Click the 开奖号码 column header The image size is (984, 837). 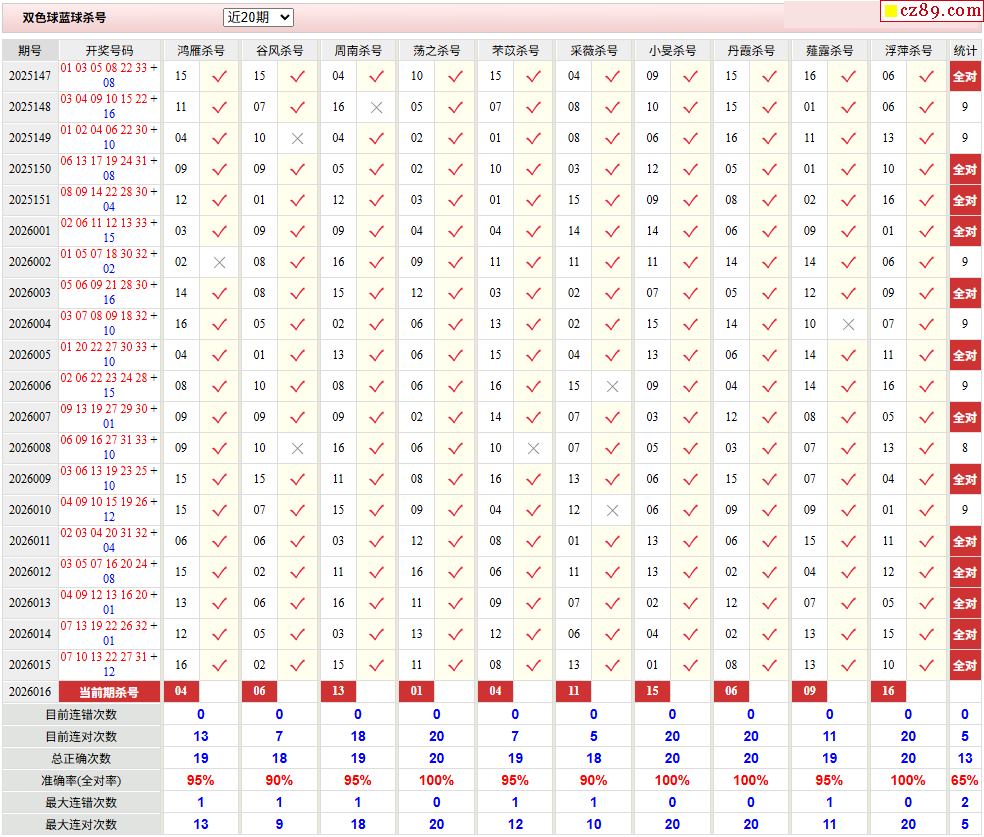click(x=109, y=50)
